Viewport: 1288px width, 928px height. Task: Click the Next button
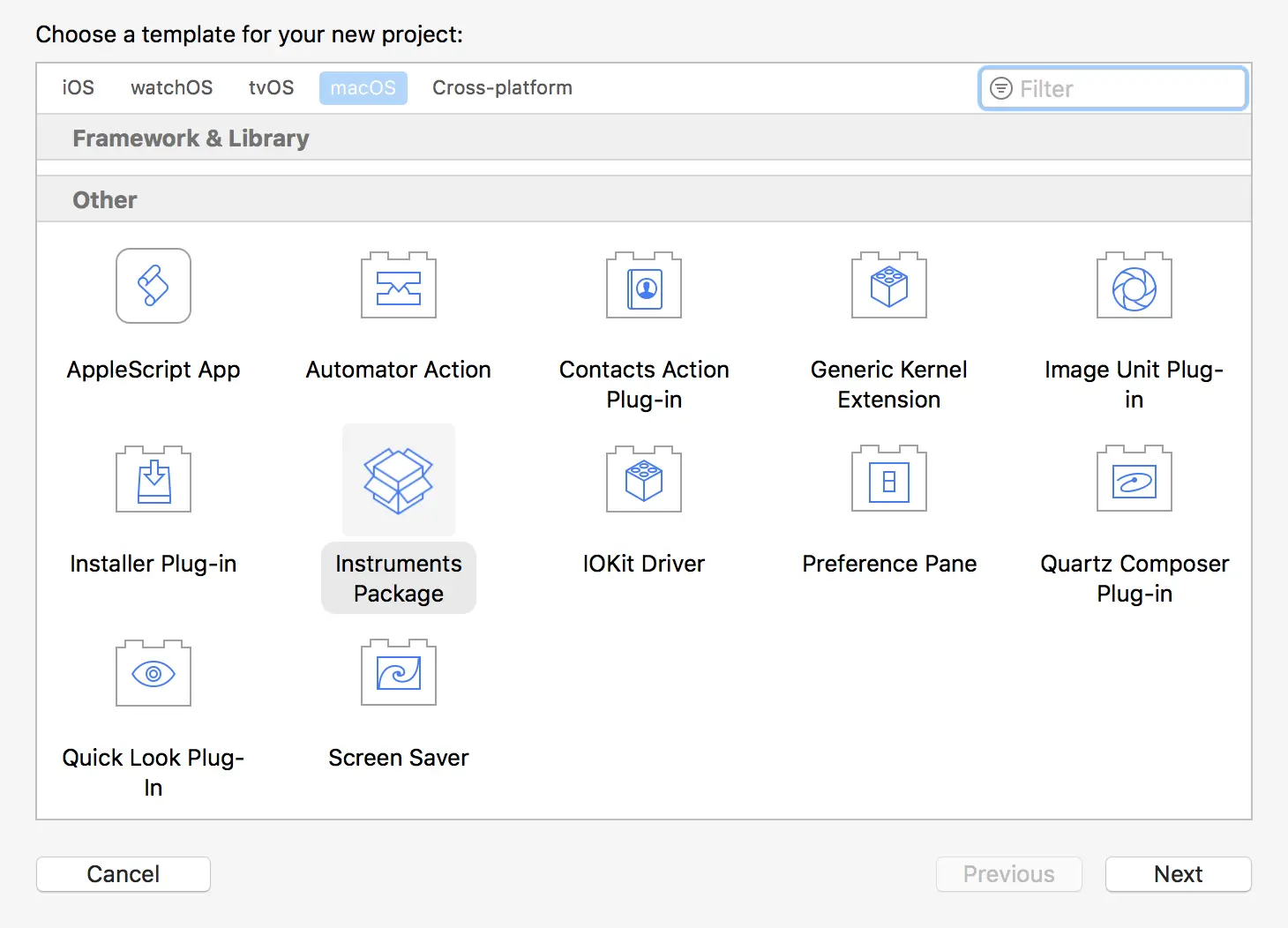point(1178,874)
